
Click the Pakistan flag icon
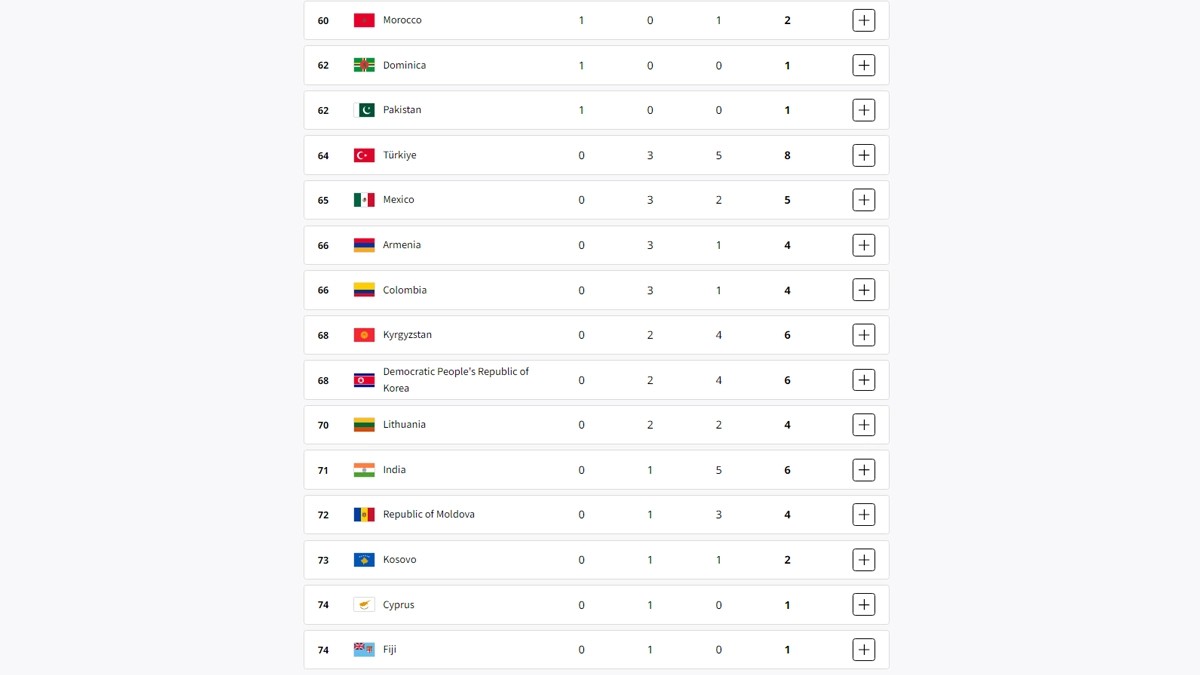(x=364, y=110)
